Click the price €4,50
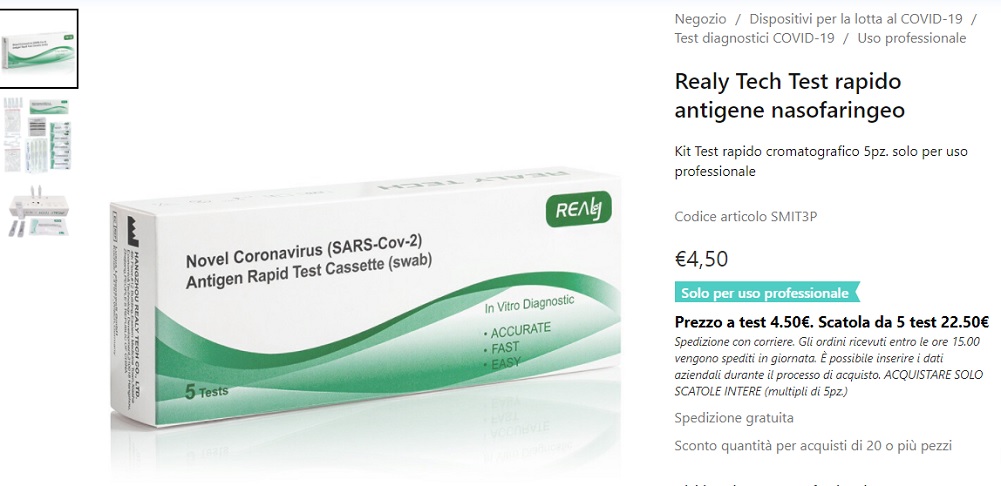 [701, 259]
